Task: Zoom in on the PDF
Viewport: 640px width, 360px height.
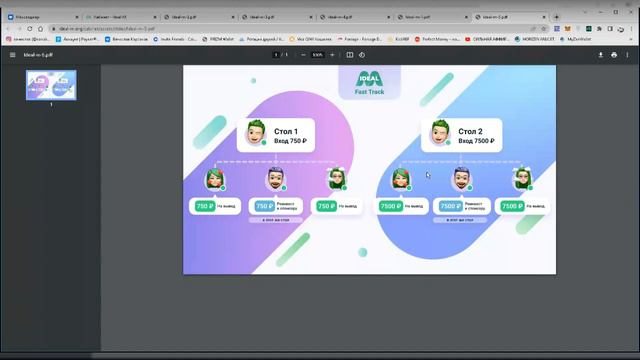Action: tap(332, 55)
